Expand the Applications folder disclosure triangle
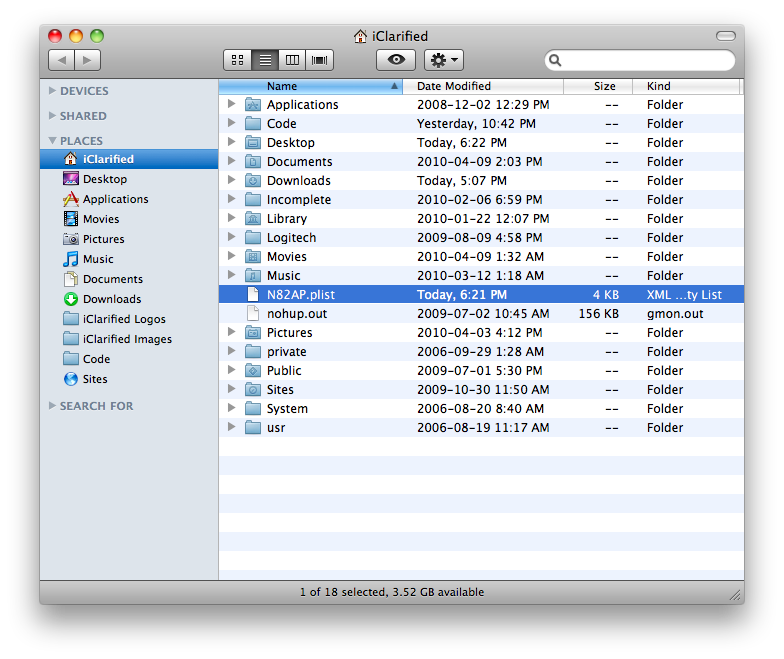The width and height of the screenshot is (784, 659). pyautogui.click(x=231, y=104)
